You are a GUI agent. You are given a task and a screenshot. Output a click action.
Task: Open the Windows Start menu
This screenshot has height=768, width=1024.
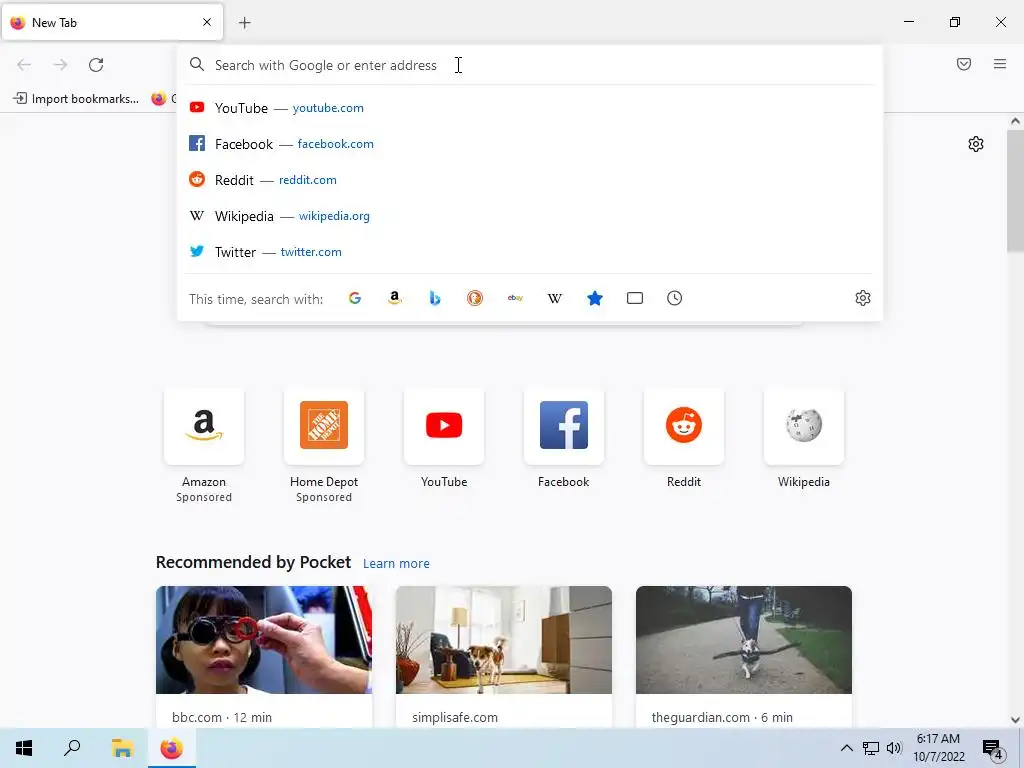[x=24, y=748]
